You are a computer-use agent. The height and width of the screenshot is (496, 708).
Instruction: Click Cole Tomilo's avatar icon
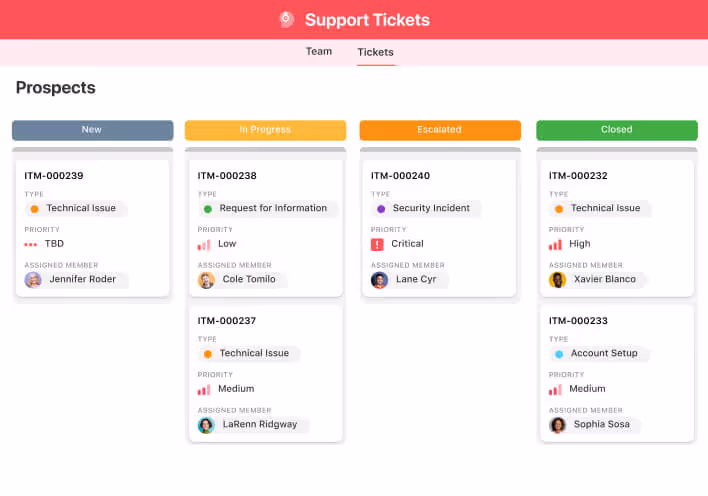pyautogui.click(x=207, y=280)
